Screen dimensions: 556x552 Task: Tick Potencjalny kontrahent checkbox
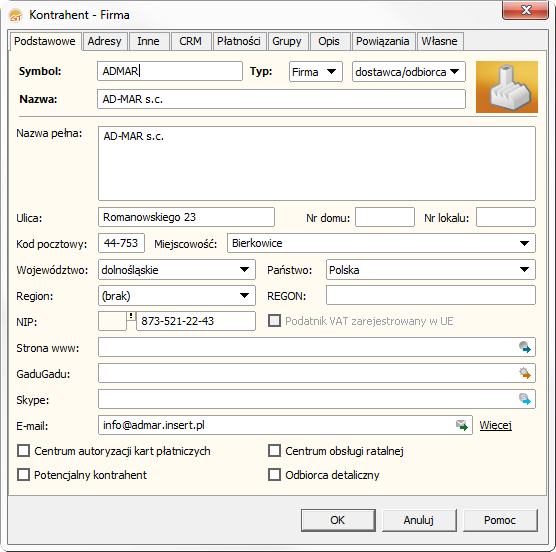tap(24, 474)
